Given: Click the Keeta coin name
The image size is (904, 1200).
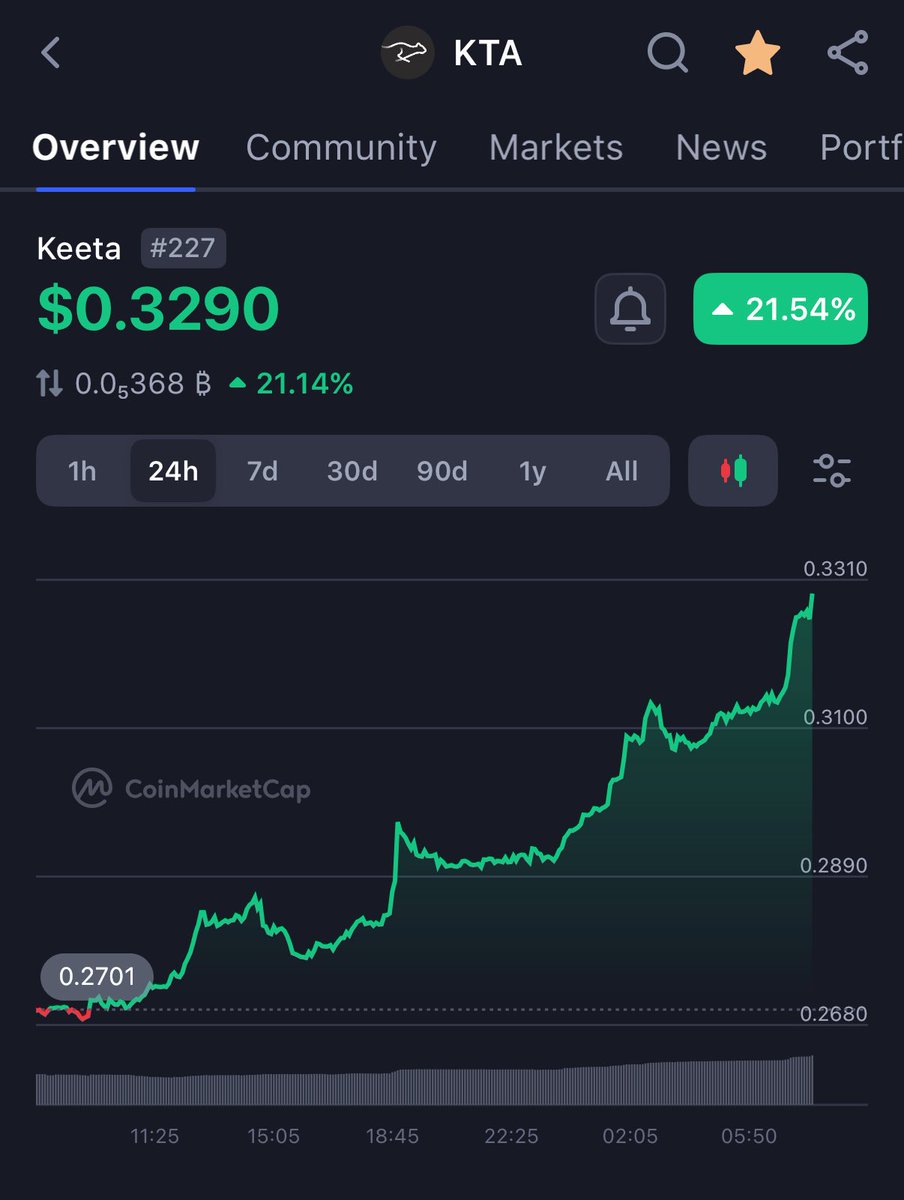Looking at the screenshot, I should [79, 248].
